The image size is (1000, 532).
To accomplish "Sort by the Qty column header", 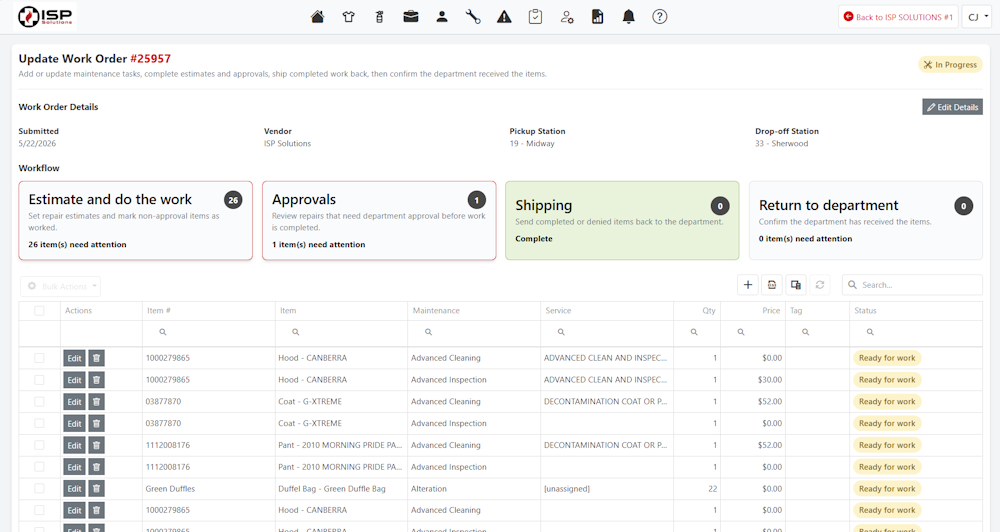I will point(709,311).
